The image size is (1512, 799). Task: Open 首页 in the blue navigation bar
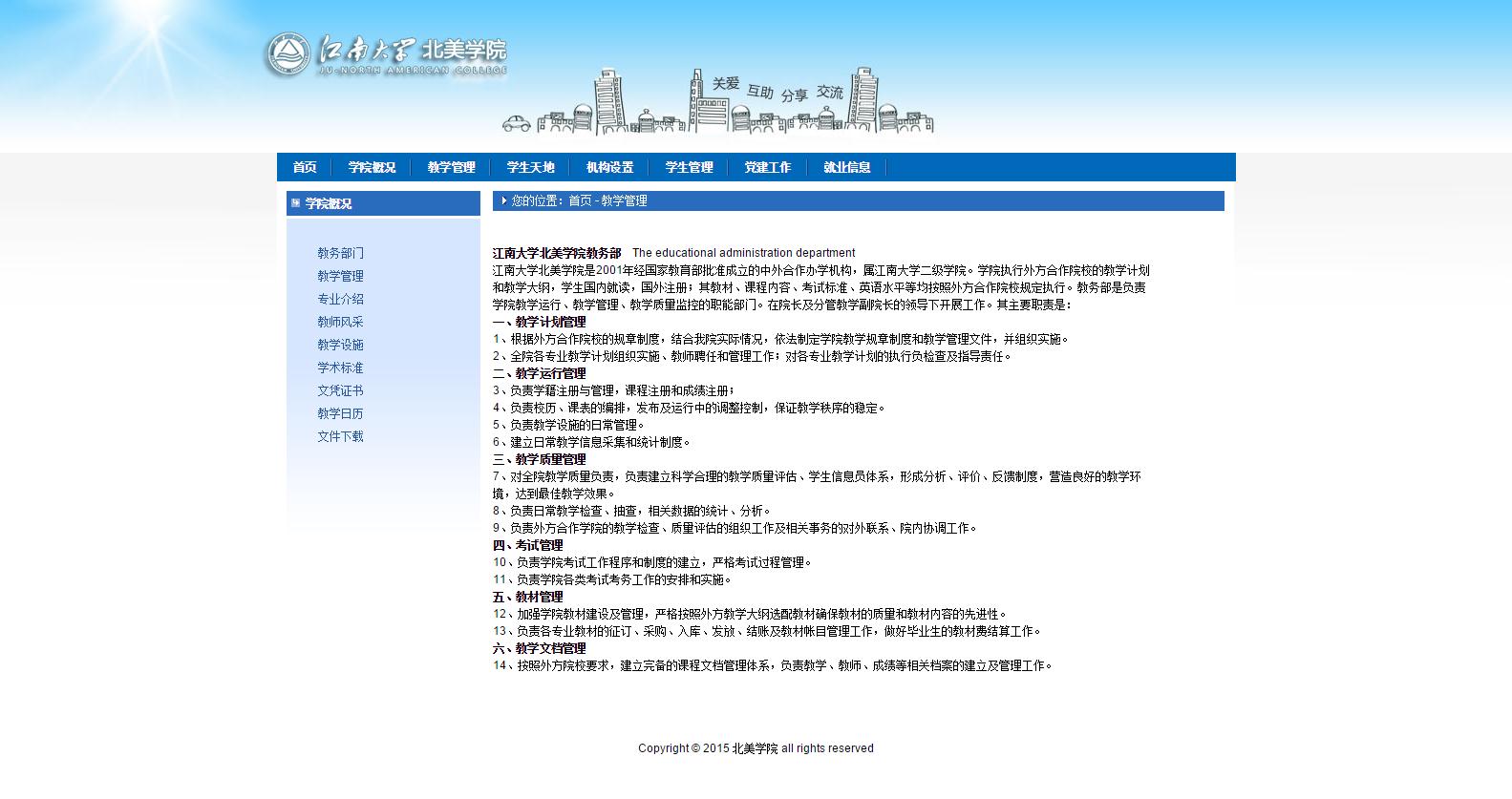(x=305, y=167)
